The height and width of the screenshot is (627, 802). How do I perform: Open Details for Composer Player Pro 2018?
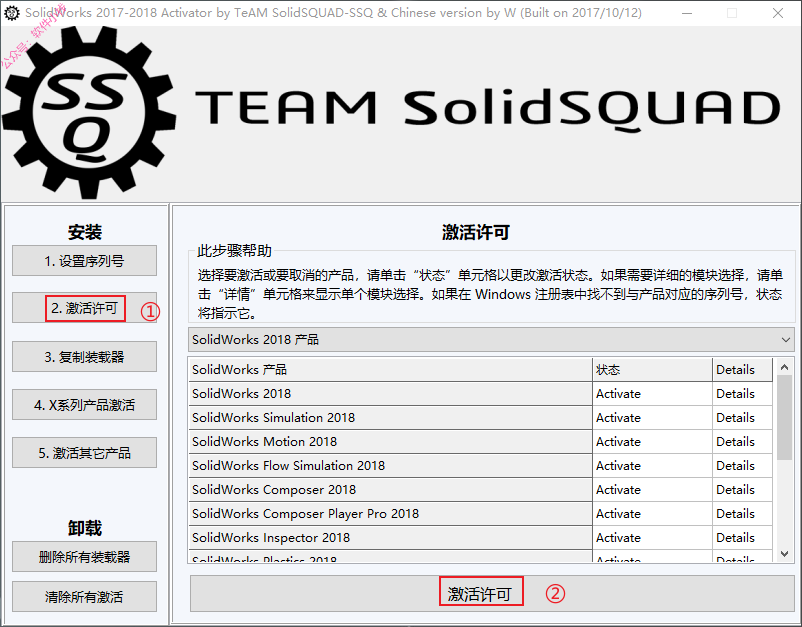[x=742, y=514]
